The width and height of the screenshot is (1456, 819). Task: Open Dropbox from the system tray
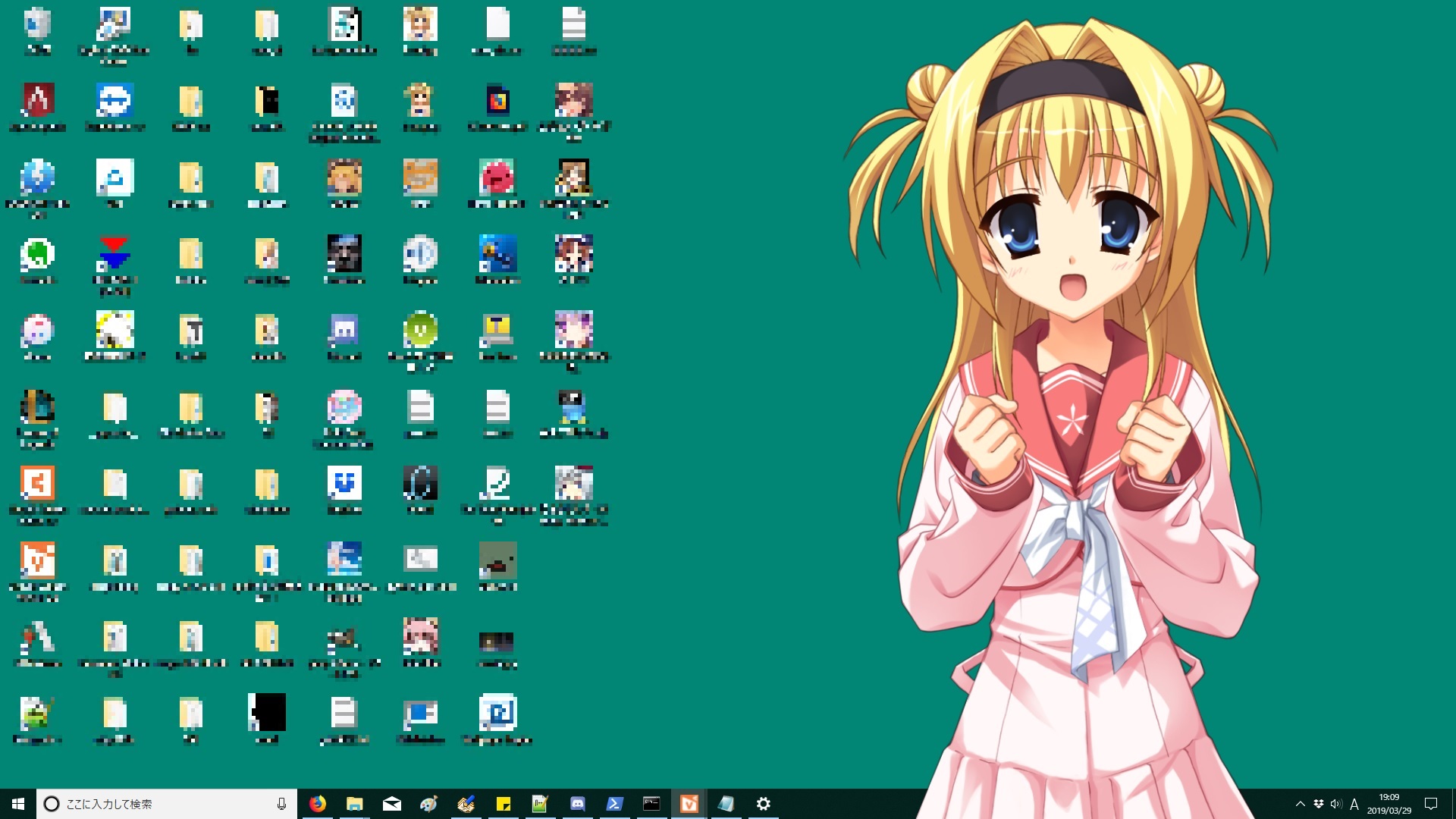click(1319, 804)
